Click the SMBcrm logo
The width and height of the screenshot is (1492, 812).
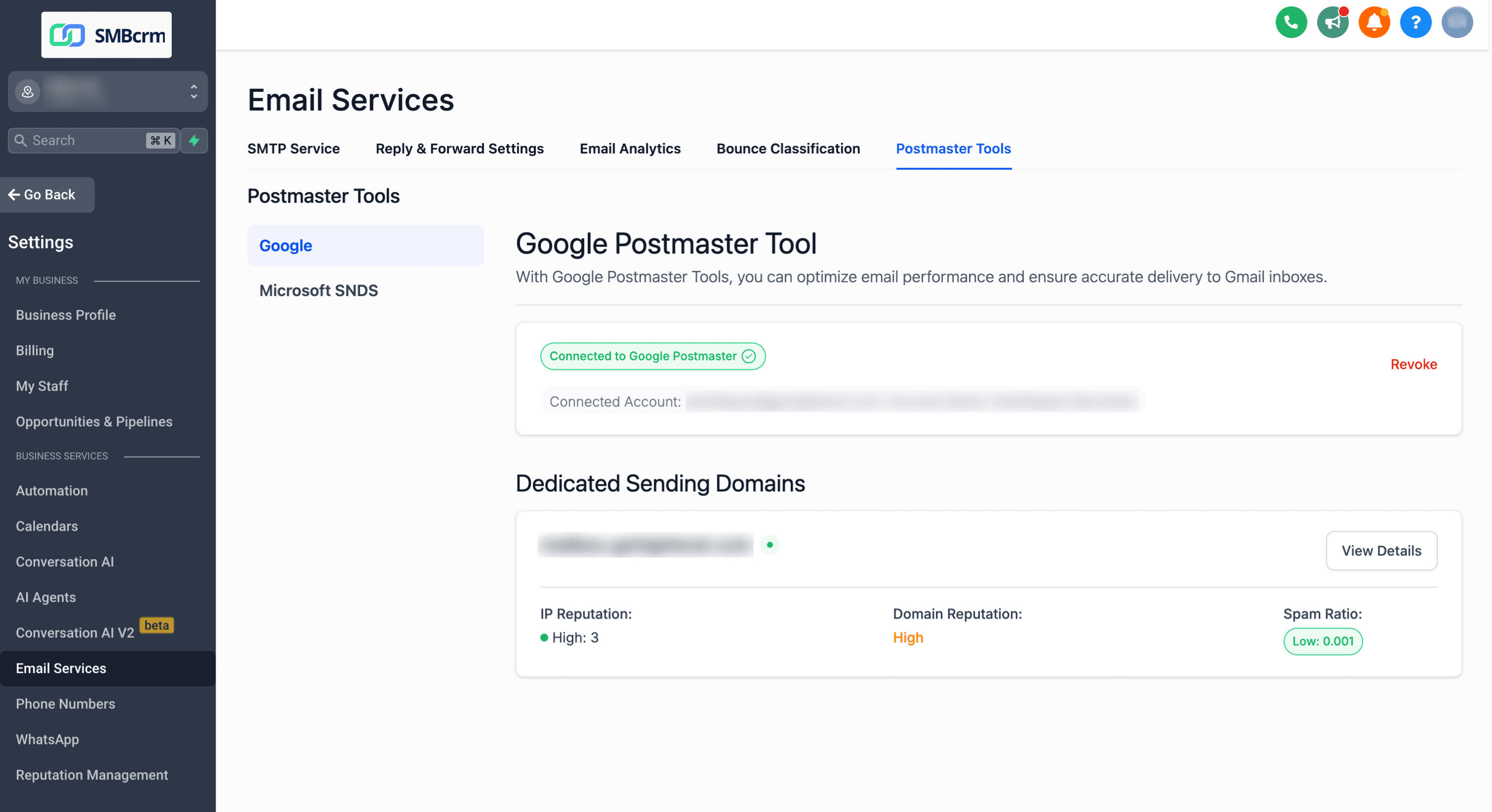(x=107, y=35)
